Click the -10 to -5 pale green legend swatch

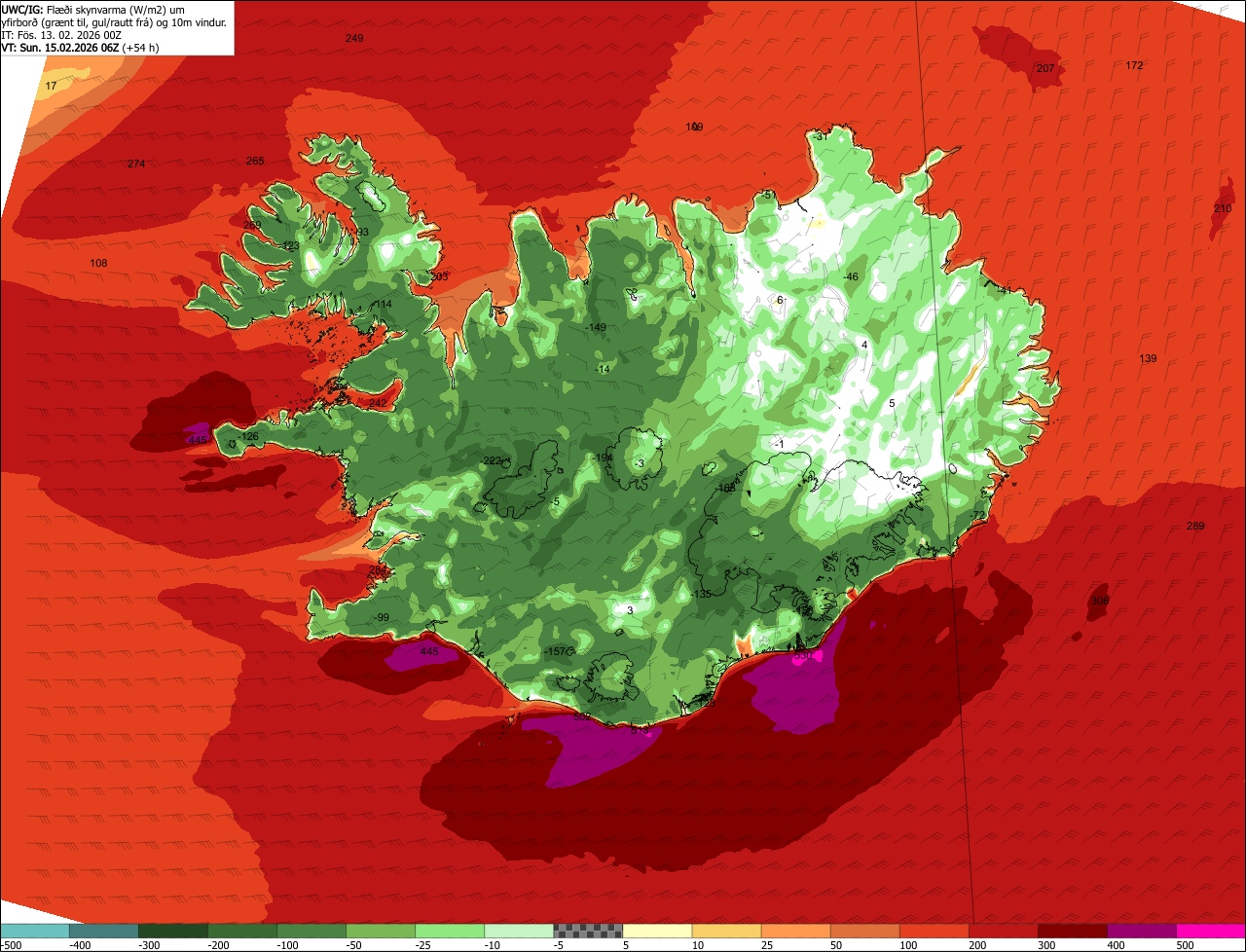tap(519, 931)
